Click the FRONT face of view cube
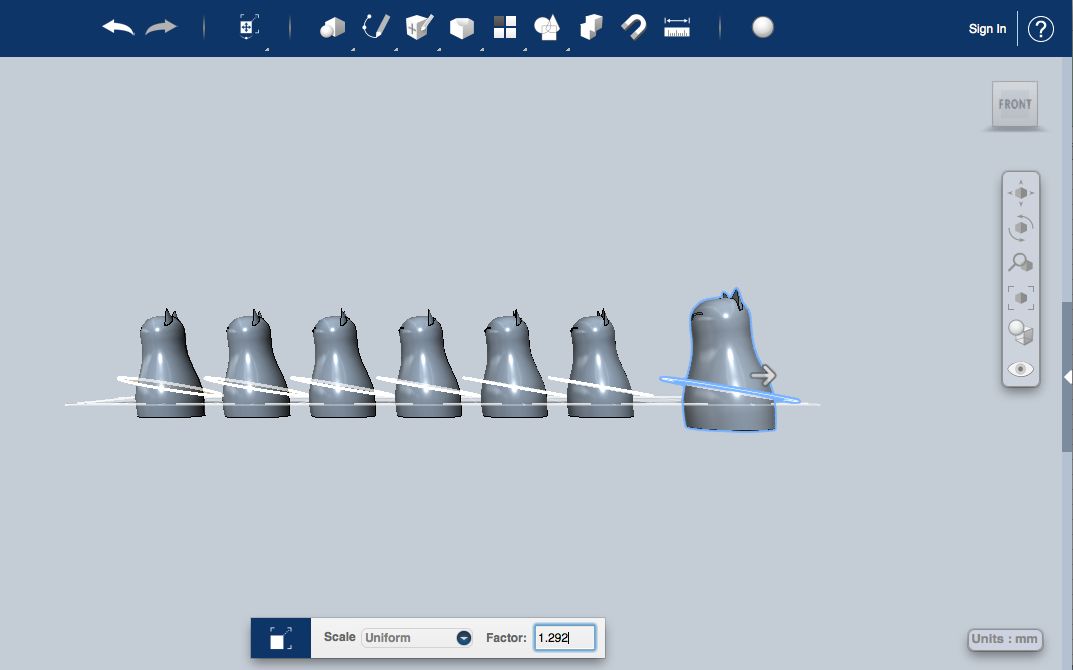The width and height of the screenshot is (1073, 670). tap(1015, 104)
